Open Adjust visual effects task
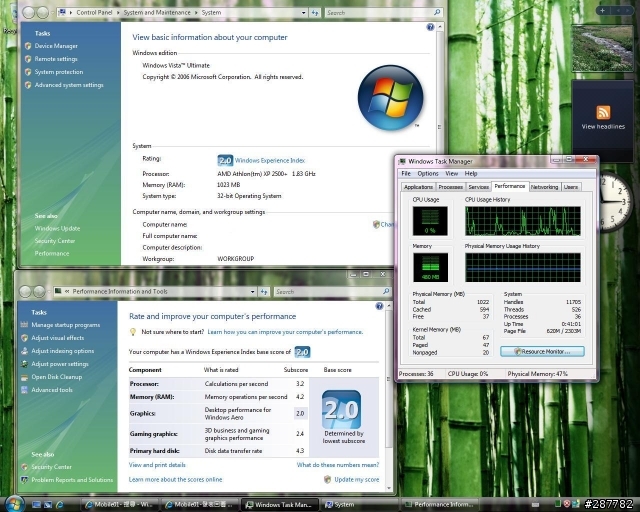The image size is (640, 512). 58,338
